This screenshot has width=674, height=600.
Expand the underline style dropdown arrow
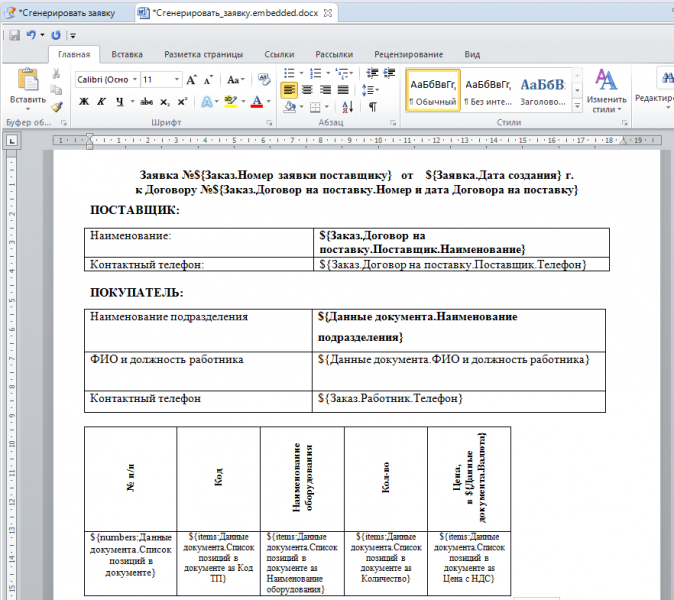coord(132,102)
